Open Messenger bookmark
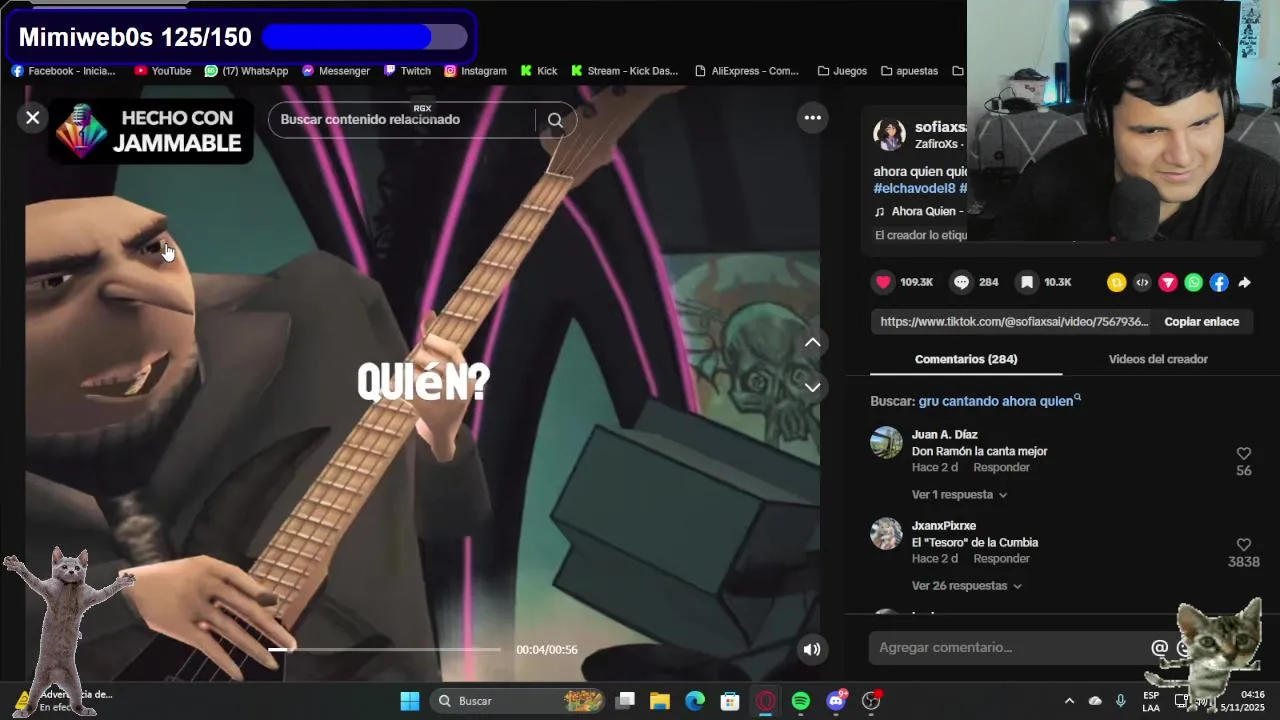1280x720 pixels. [336, 71]
